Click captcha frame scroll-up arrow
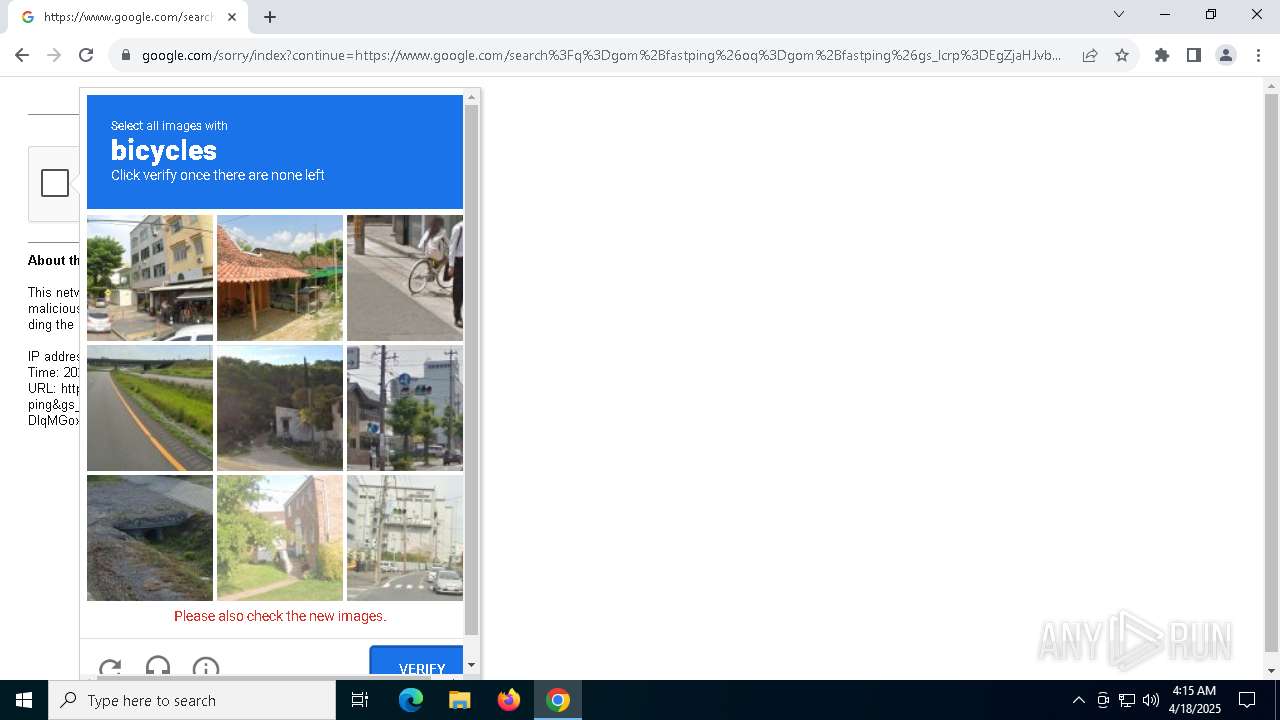The image size is (1280, 720). point(472,97)
